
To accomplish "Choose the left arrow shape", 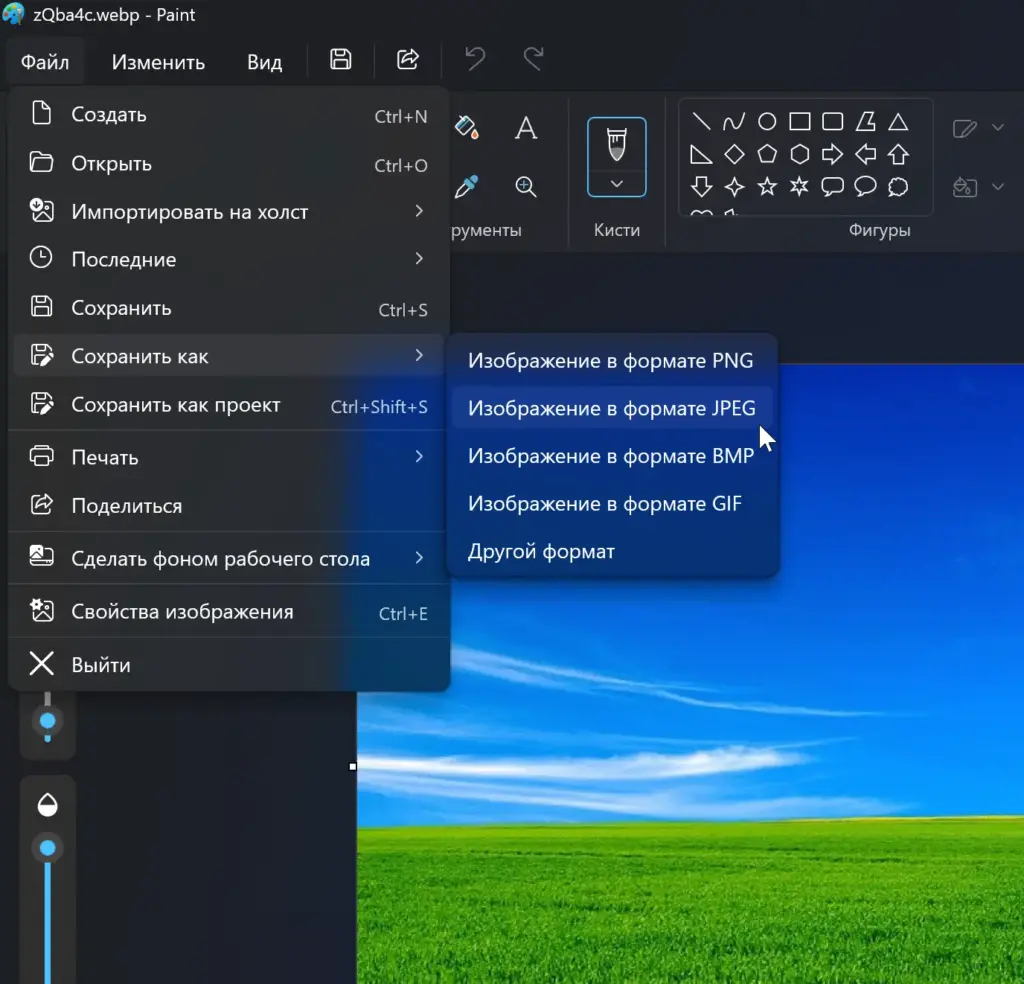I will 865,155.
